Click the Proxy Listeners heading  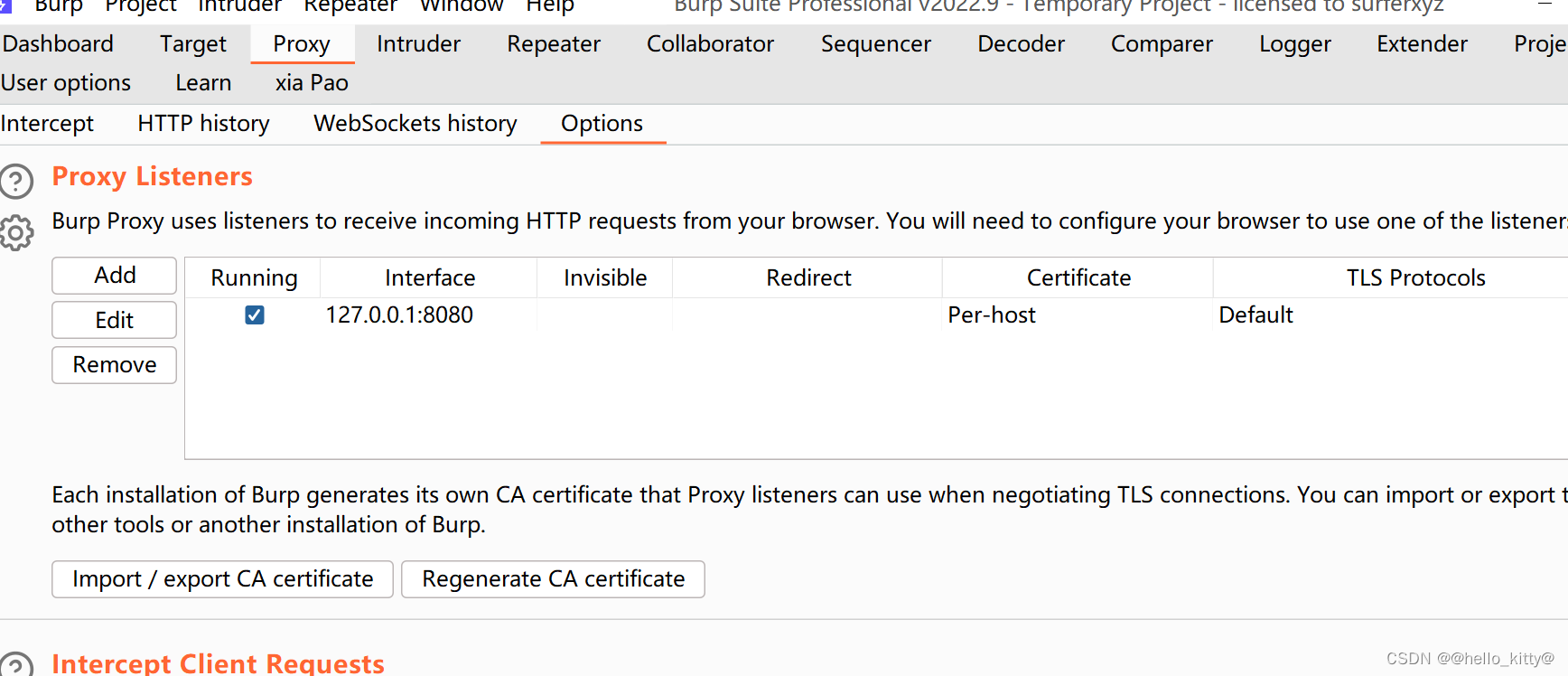click(x=152, y=176)
